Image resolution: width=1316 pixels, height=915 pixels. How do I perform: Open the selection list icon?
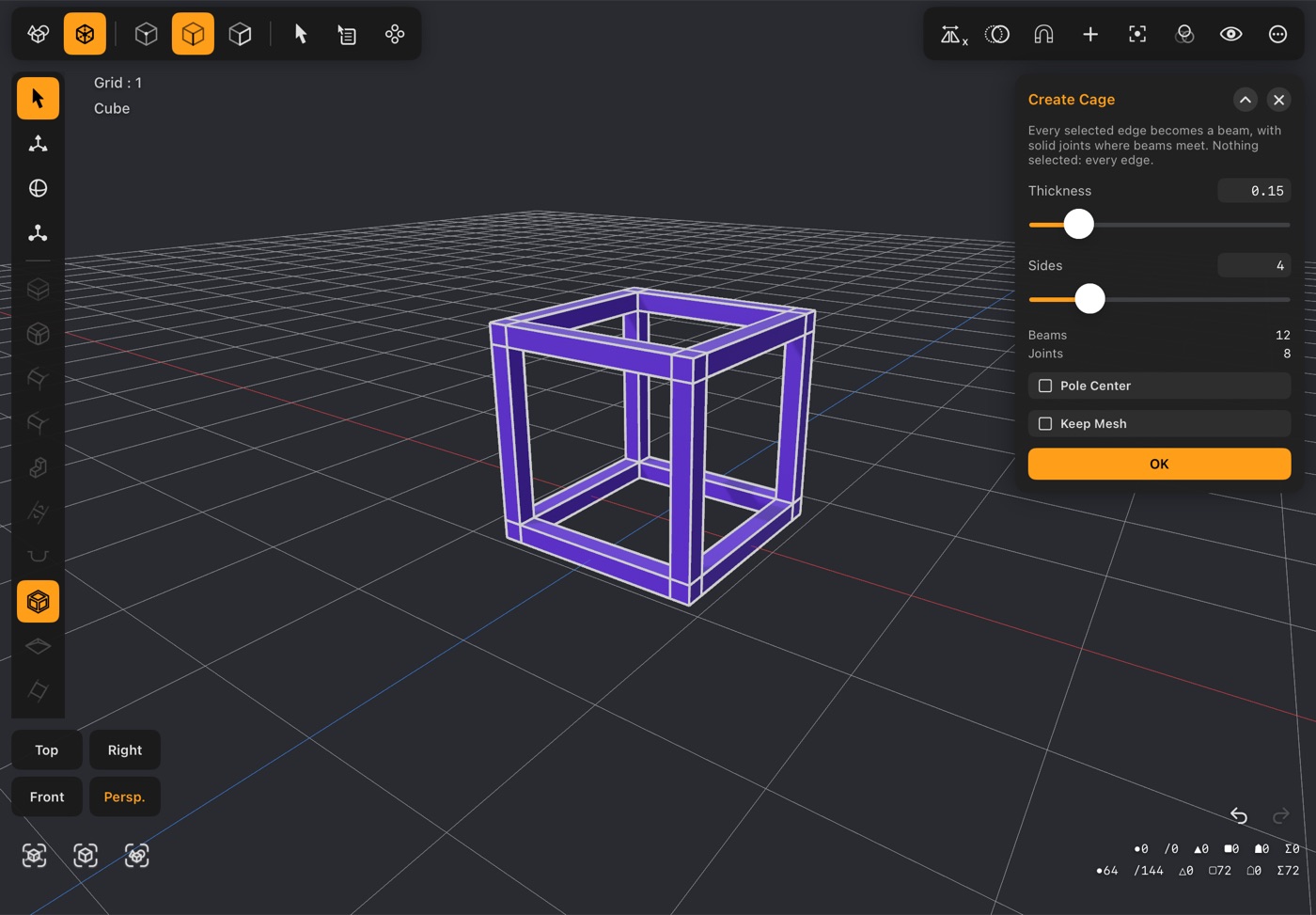pyautogui.click(x=347, y=34)
